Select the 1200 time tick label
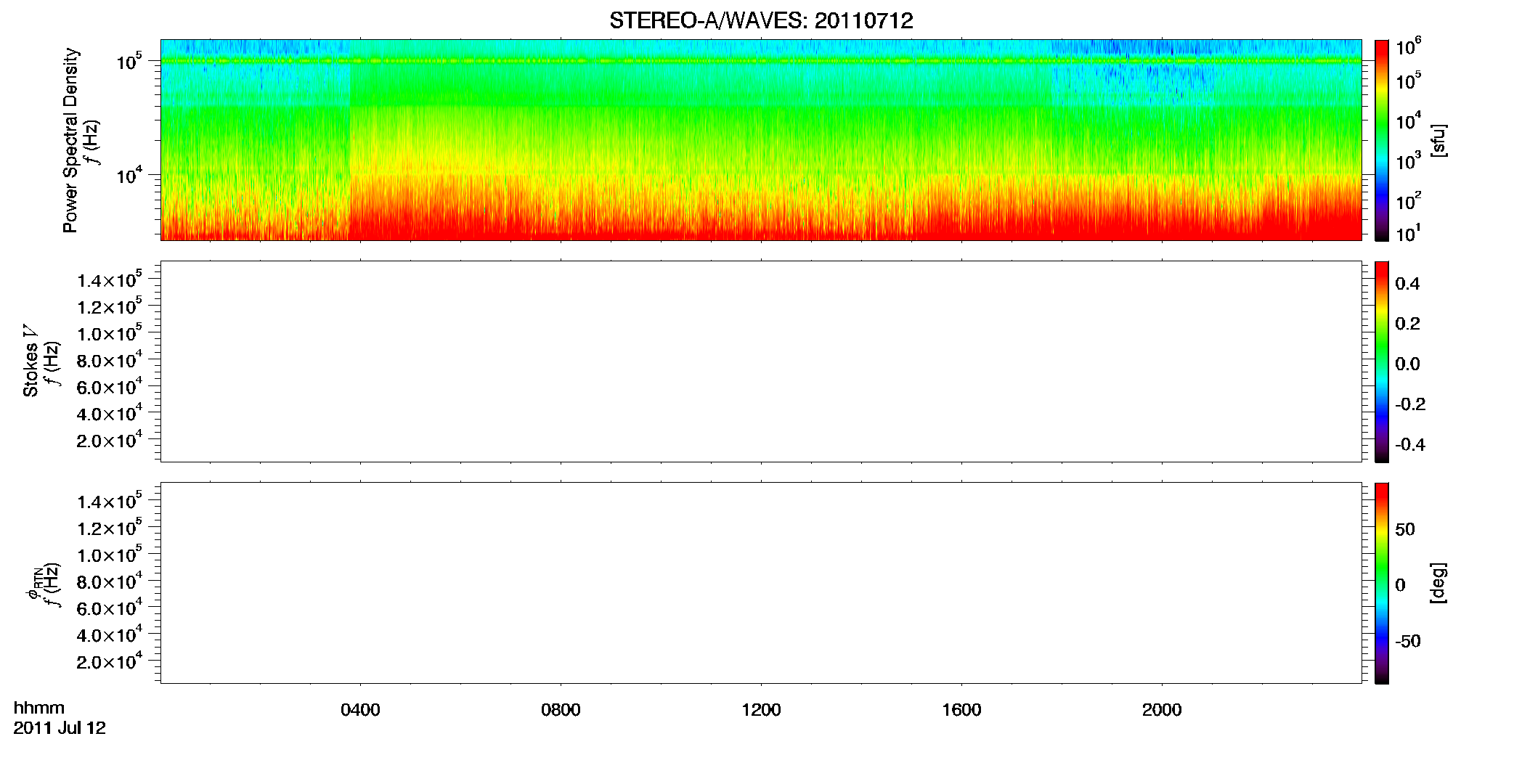1522x784 pixels. click(x=761, y=710)
